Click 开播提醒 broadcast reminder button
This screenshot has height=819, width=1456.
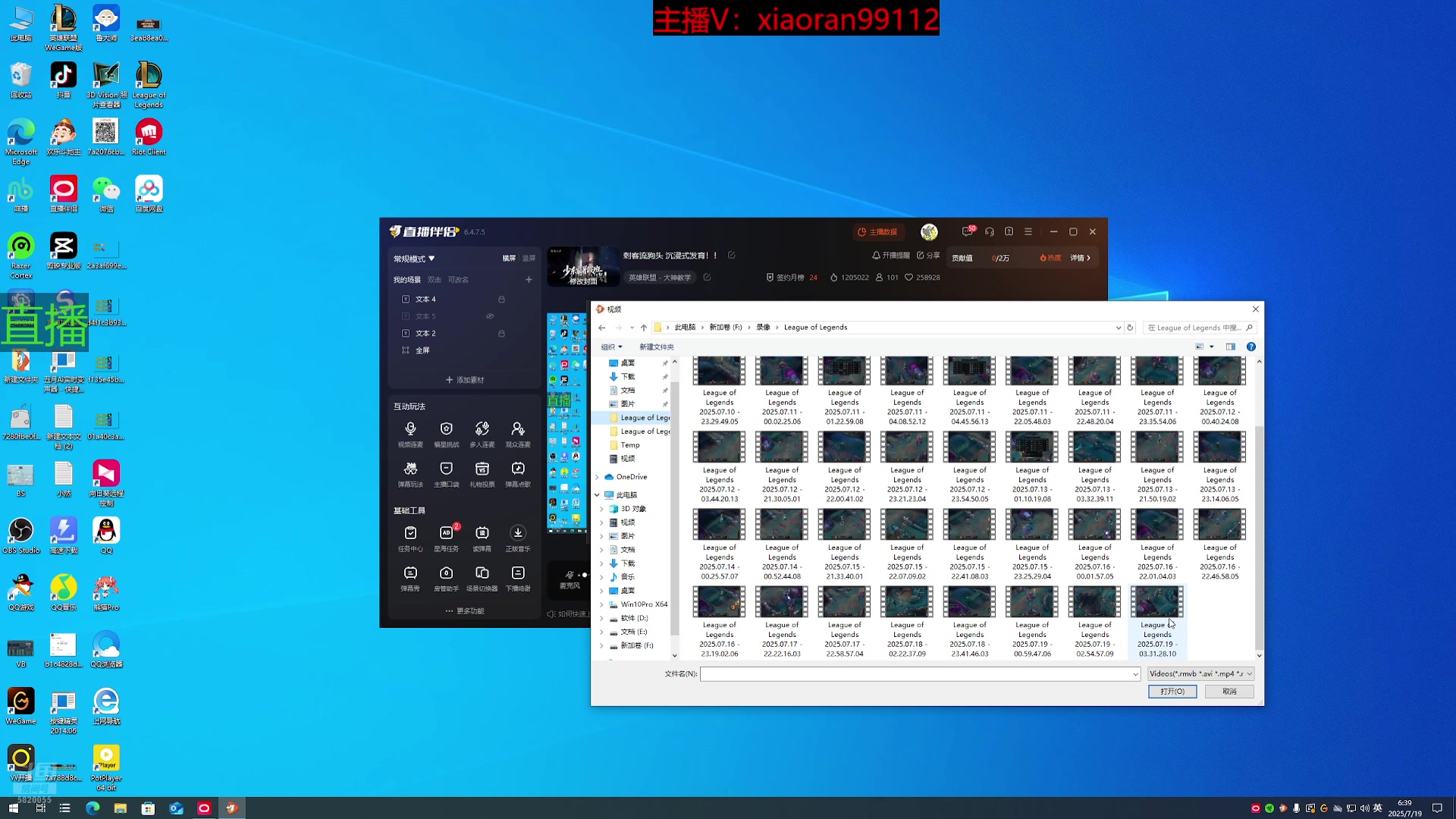coord(891,256)
